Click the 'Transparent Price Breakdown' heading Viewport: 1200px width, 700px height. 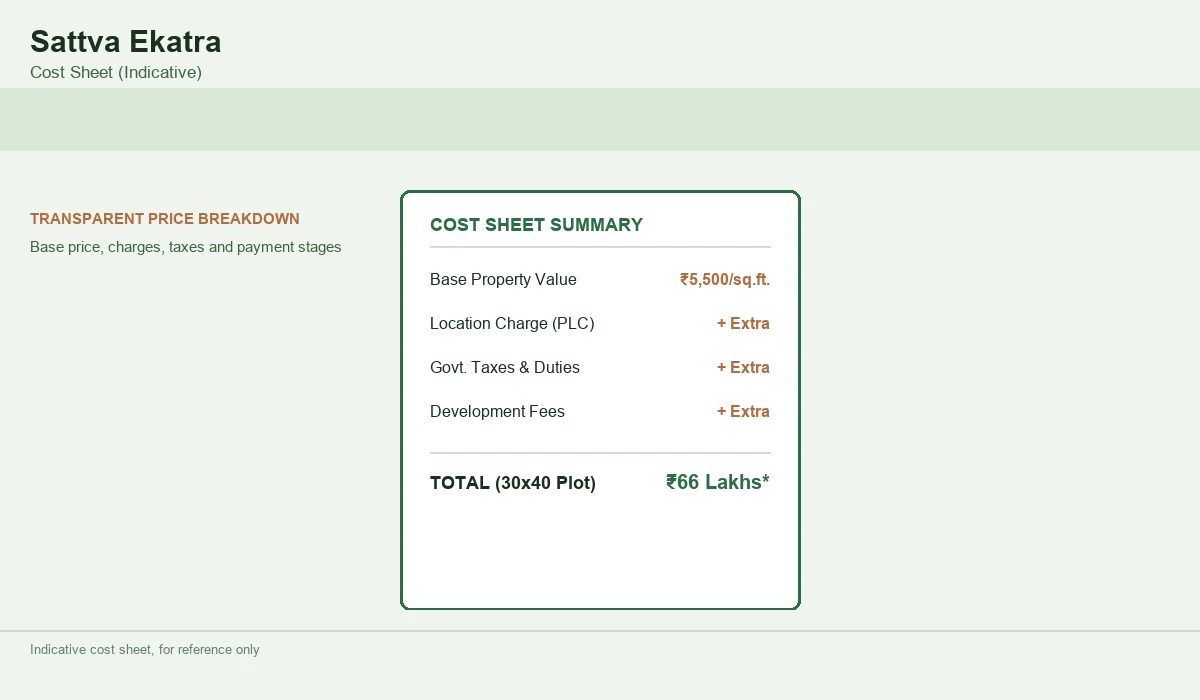(x=165, y=219)
